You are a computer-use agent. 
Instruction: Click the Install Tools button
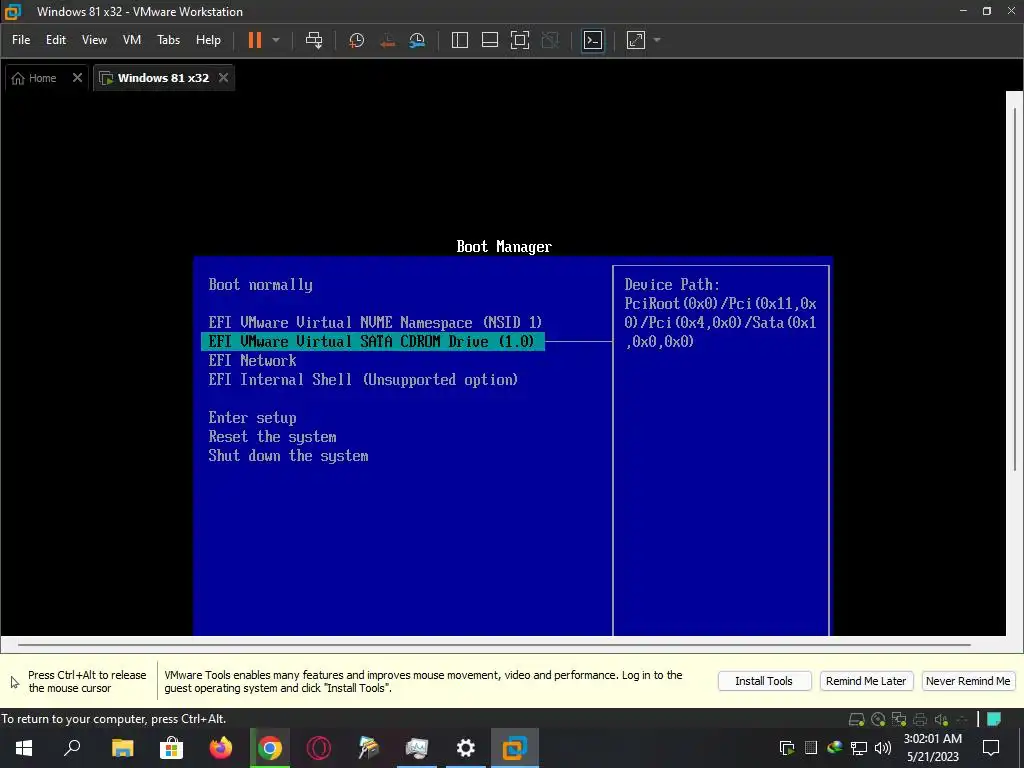[764, 681]
